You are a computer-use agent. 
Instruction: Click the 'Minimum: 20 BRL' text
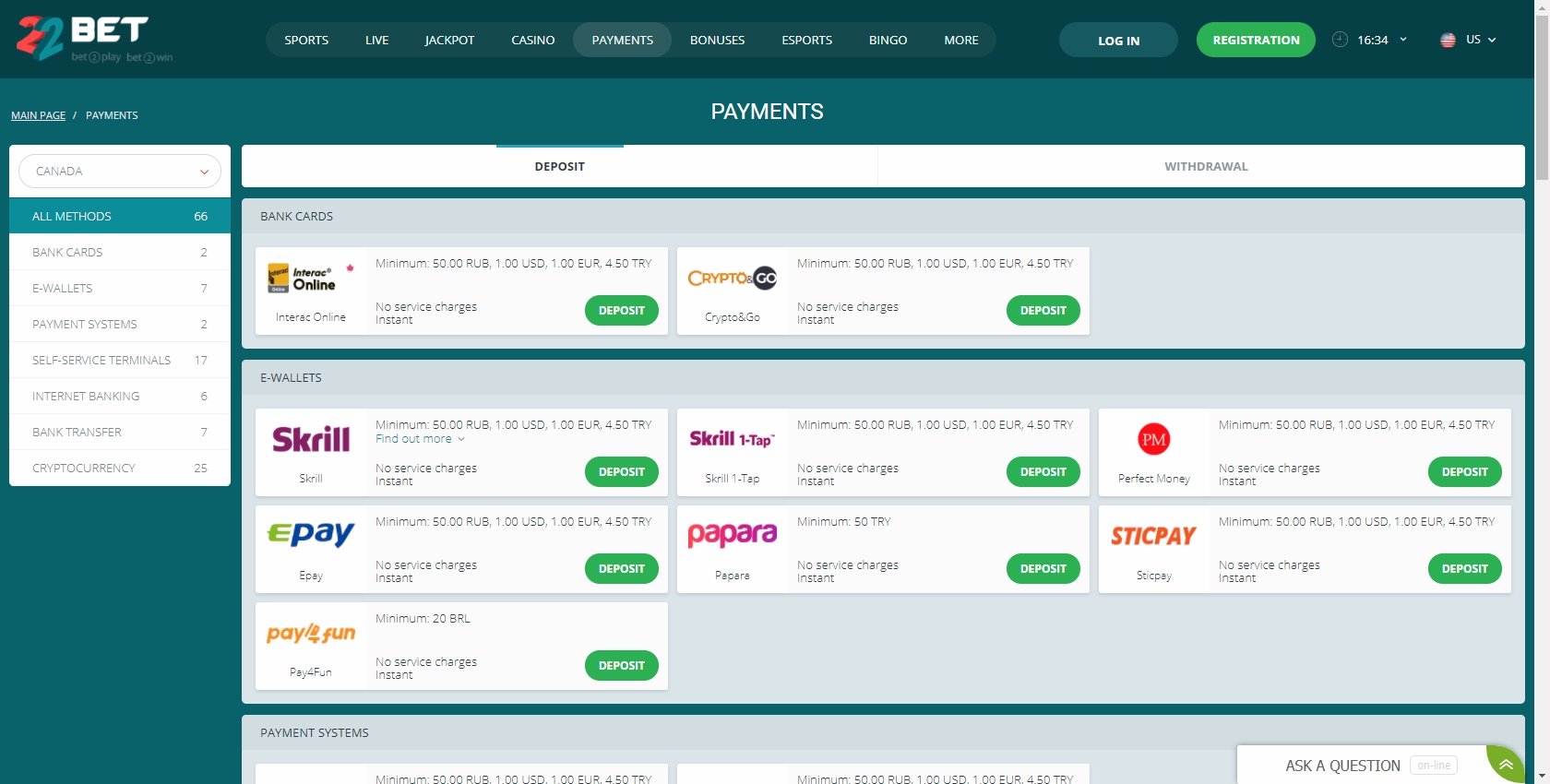423,618
